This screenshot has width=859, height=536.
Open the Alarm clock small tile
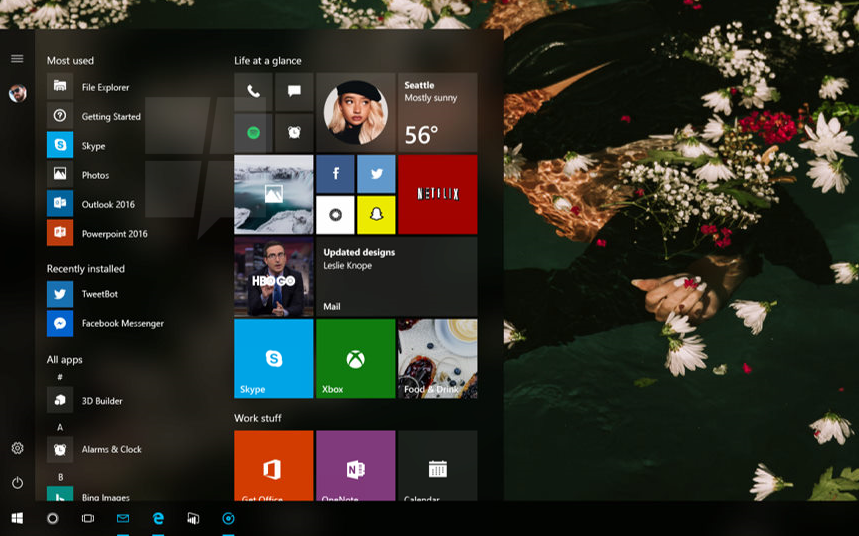click(x=294, y=132)
